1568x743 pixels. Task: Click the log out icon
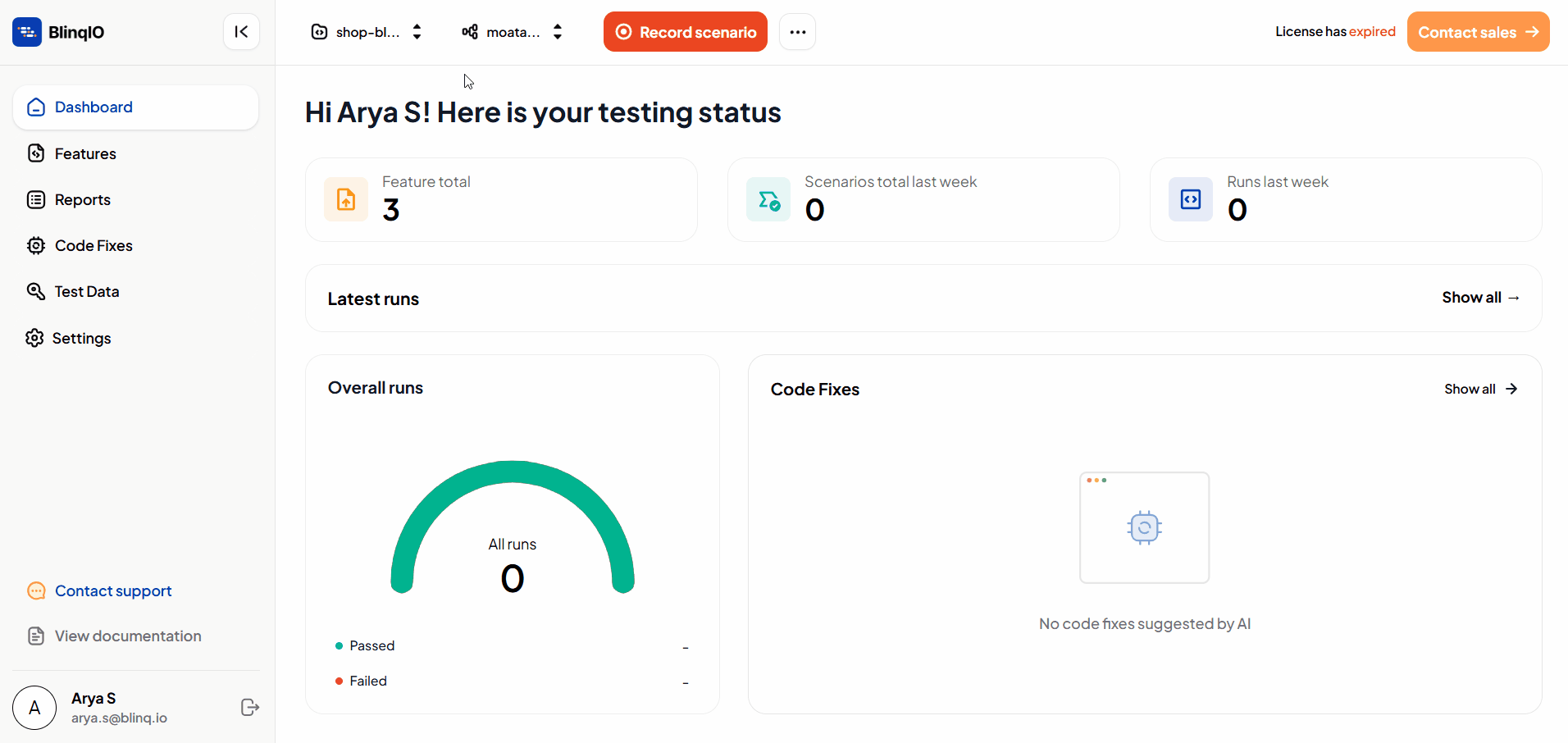pyautogui.click(x=250, y=708)
